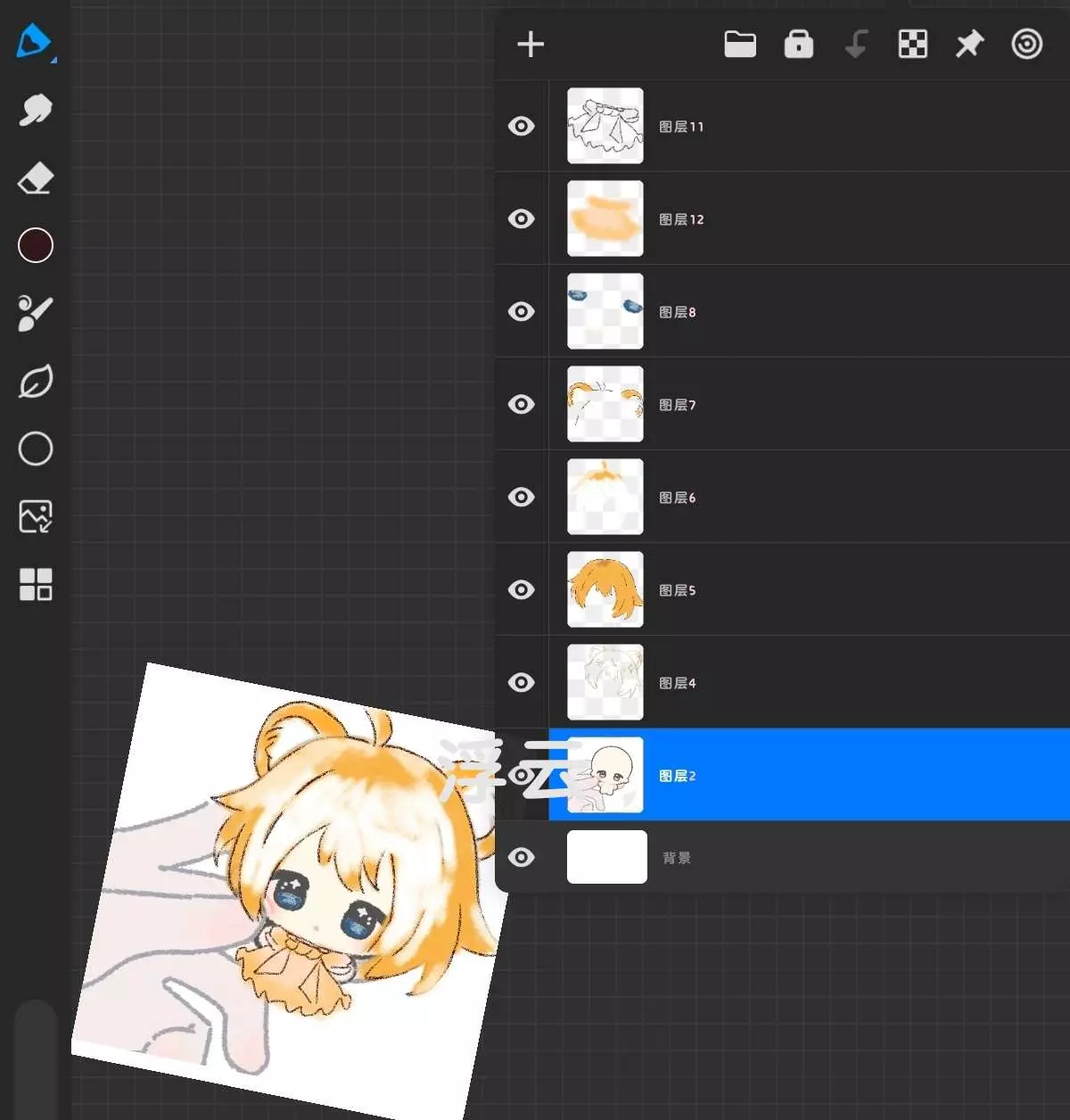
Task: Select the eraser tool
Action: [x=36, y=178]
